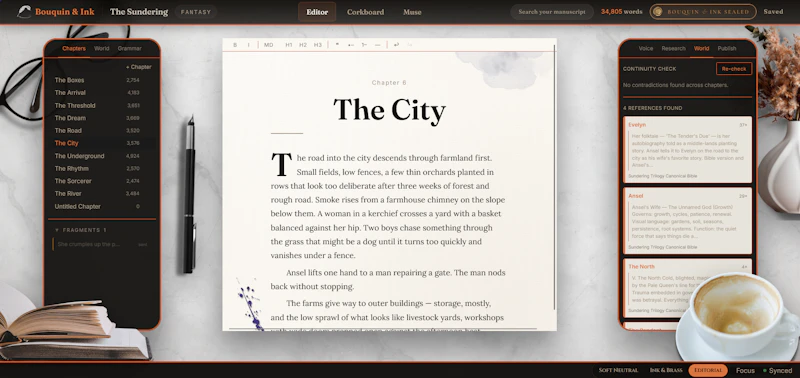Insert a blockquote from the editor toolbar

pyautogui.click(x=337, y=45)
